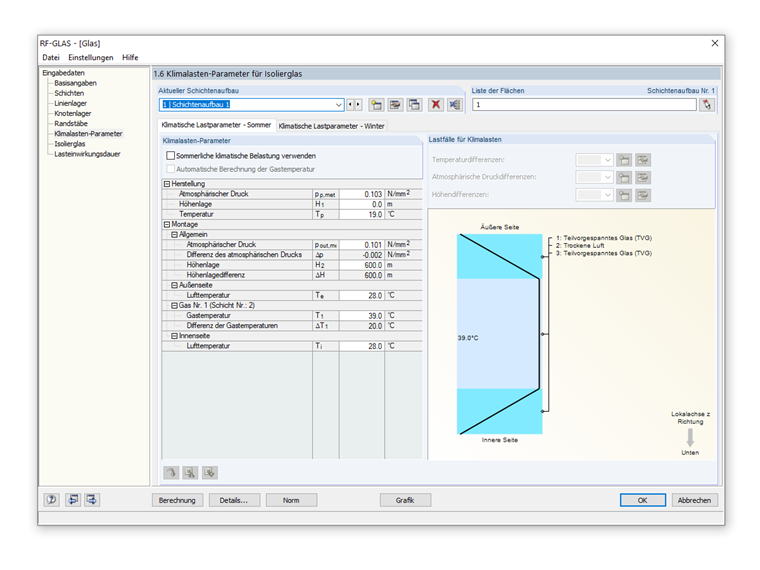The width and height of the screenshot is (760, 570).
Task: Click the pick-surfaces icon beside Liste der Flächen
Action: [x=707, y=105]
